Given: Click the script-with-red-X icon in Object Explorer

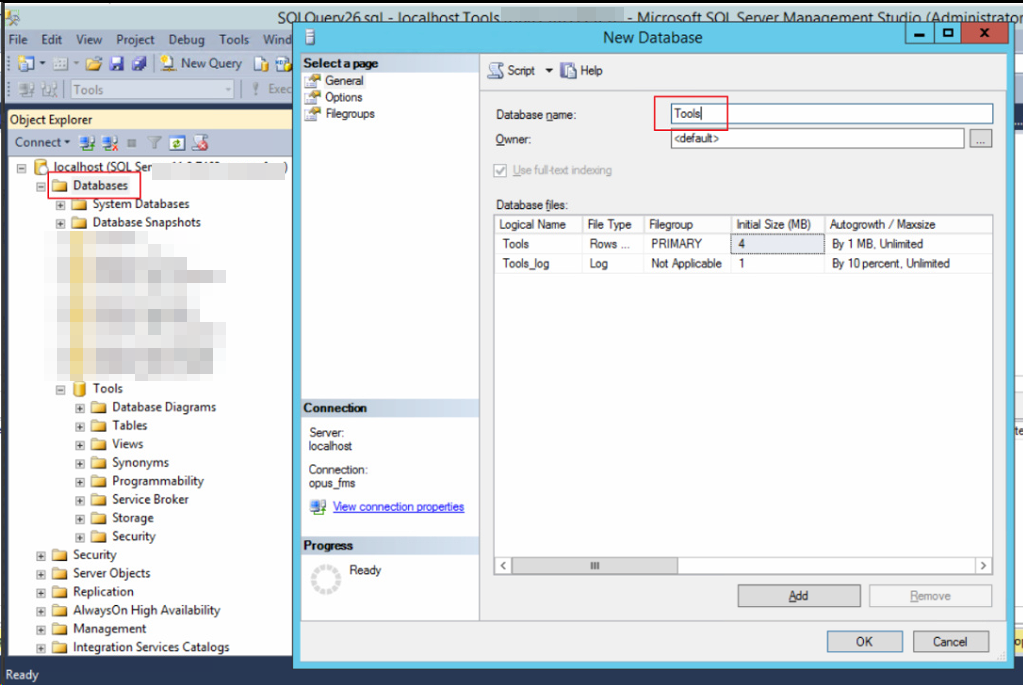Looking at the screenshot, I should (x=200, y=142).
